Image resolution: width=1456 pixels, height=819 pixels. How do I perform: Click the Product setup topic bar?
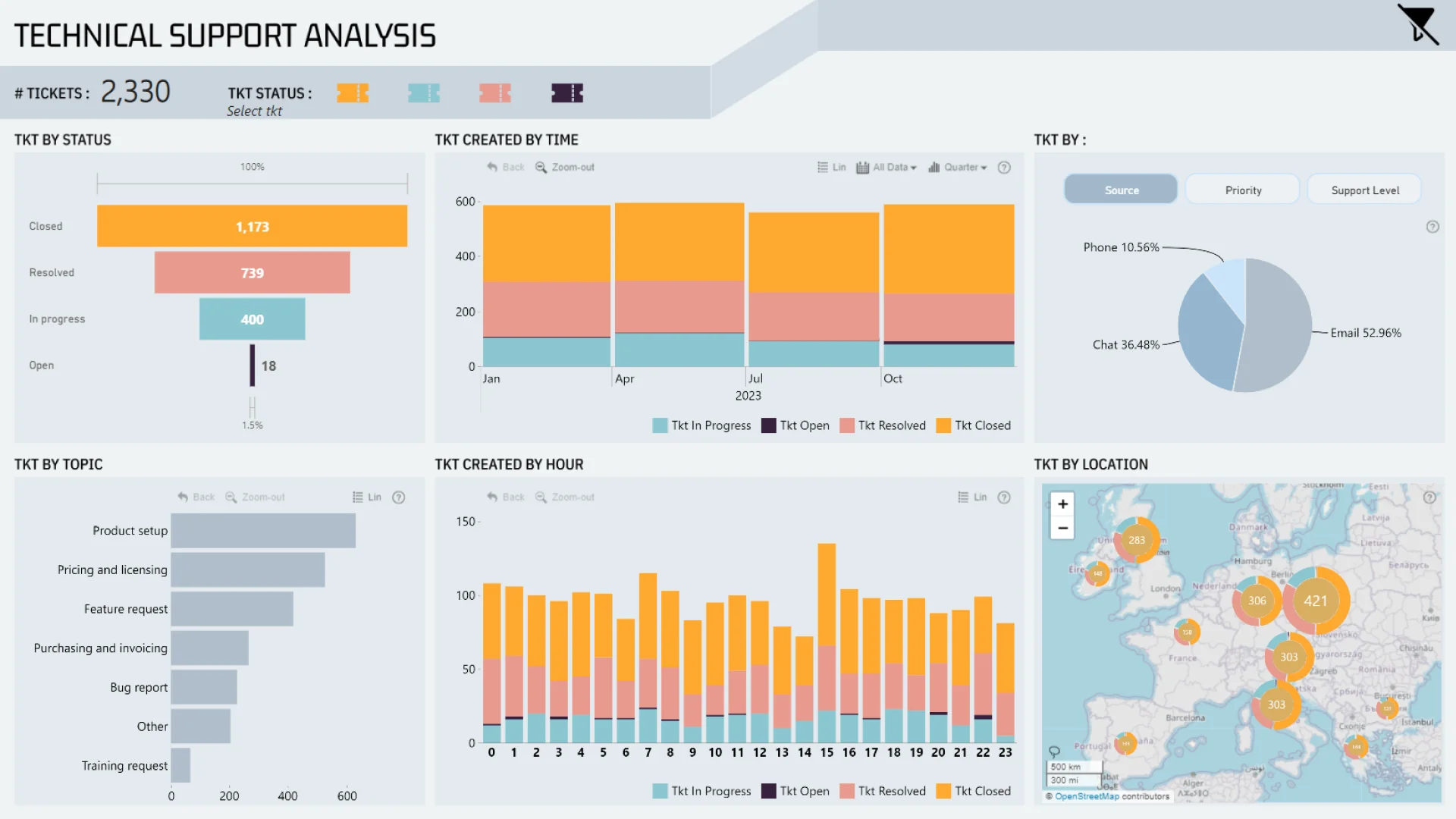(x=263, y=531)
